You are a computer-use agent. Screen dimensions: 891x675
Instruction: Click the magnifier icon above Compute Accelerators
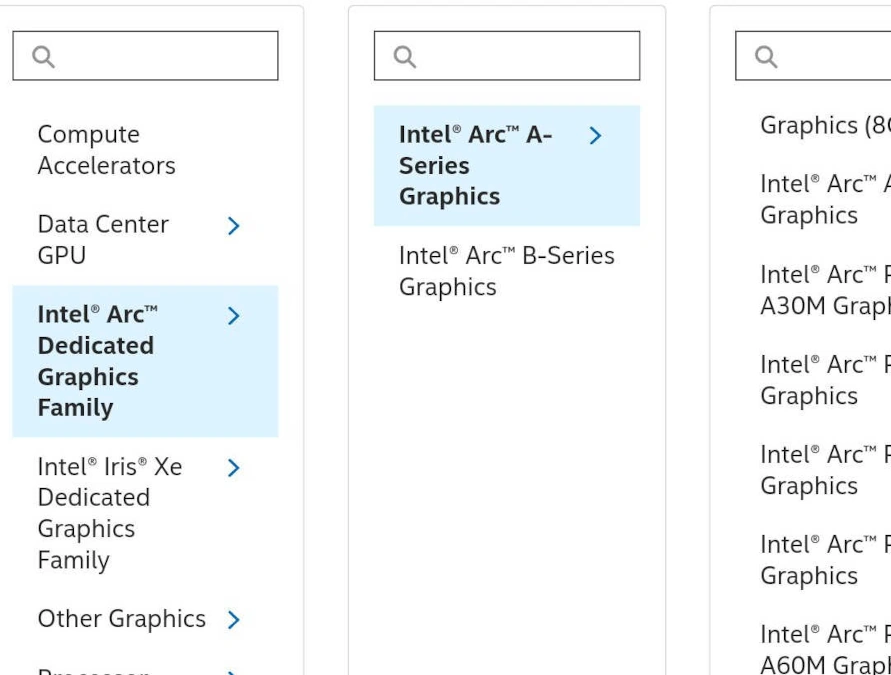43,57
